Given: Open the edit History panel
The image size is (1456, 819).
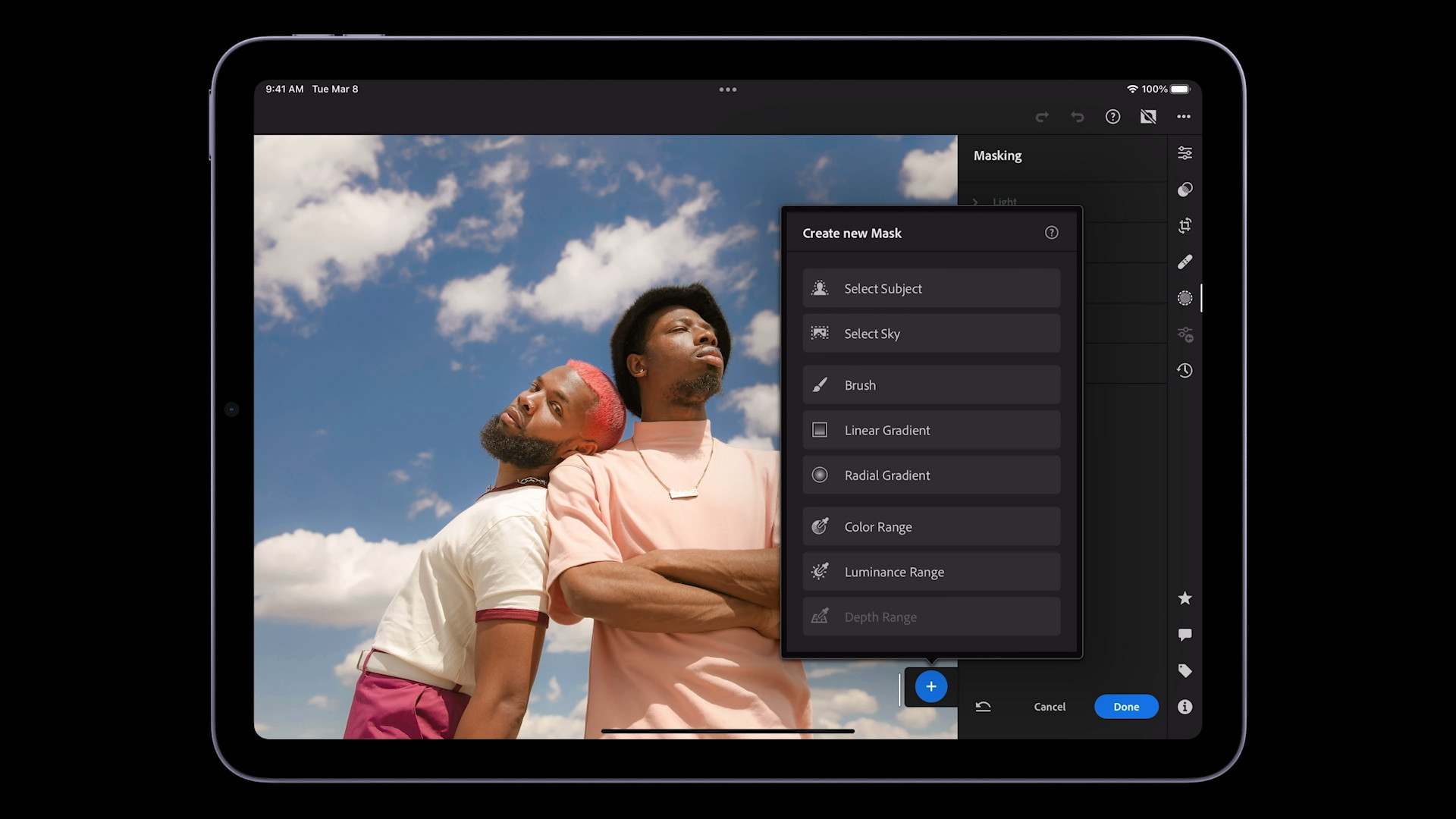Looking at the screenshot, I should pyautogui.click(x=1185, y=370).
